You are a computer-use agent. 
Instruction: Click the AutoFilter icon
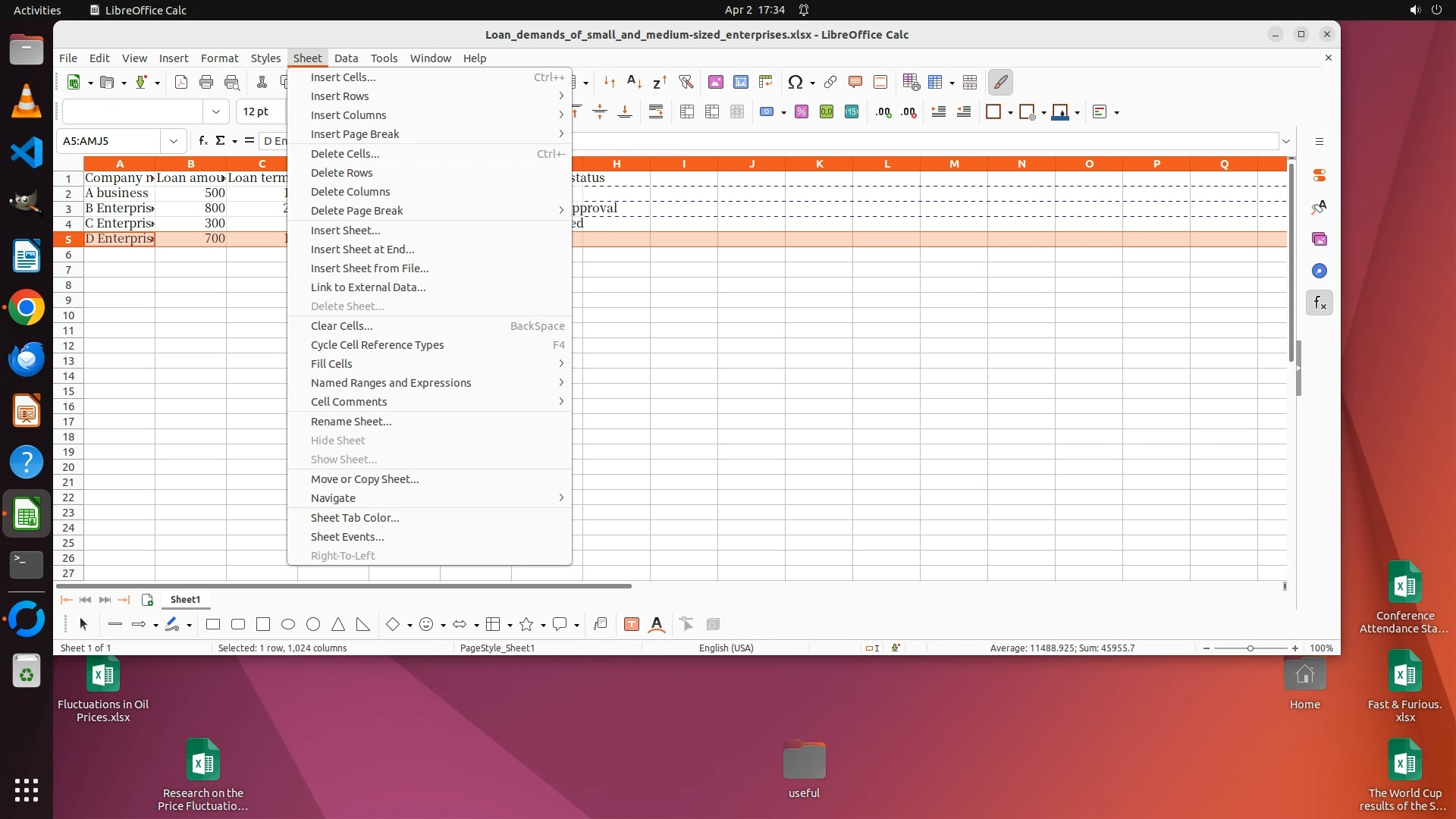coord(686,82)
